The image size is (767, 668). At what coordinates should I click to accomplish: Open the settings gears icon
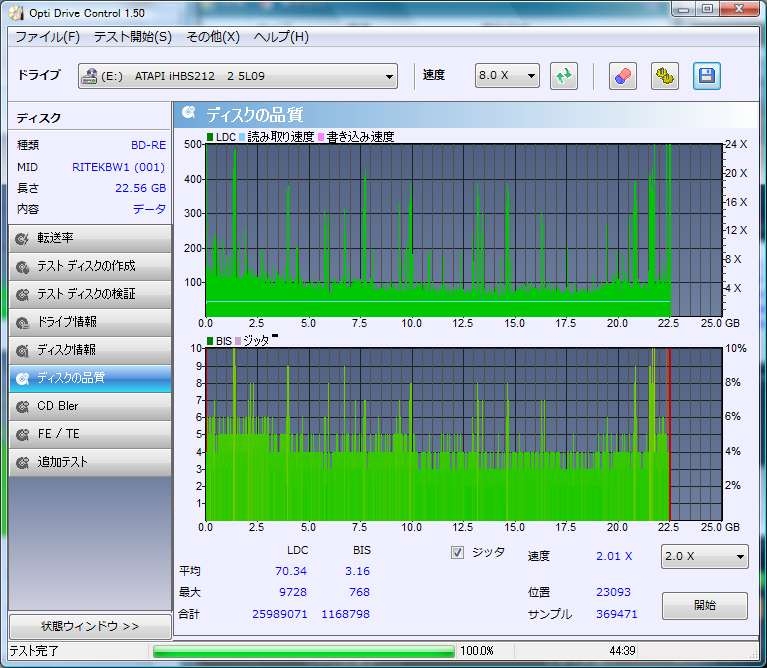(664, 76)
